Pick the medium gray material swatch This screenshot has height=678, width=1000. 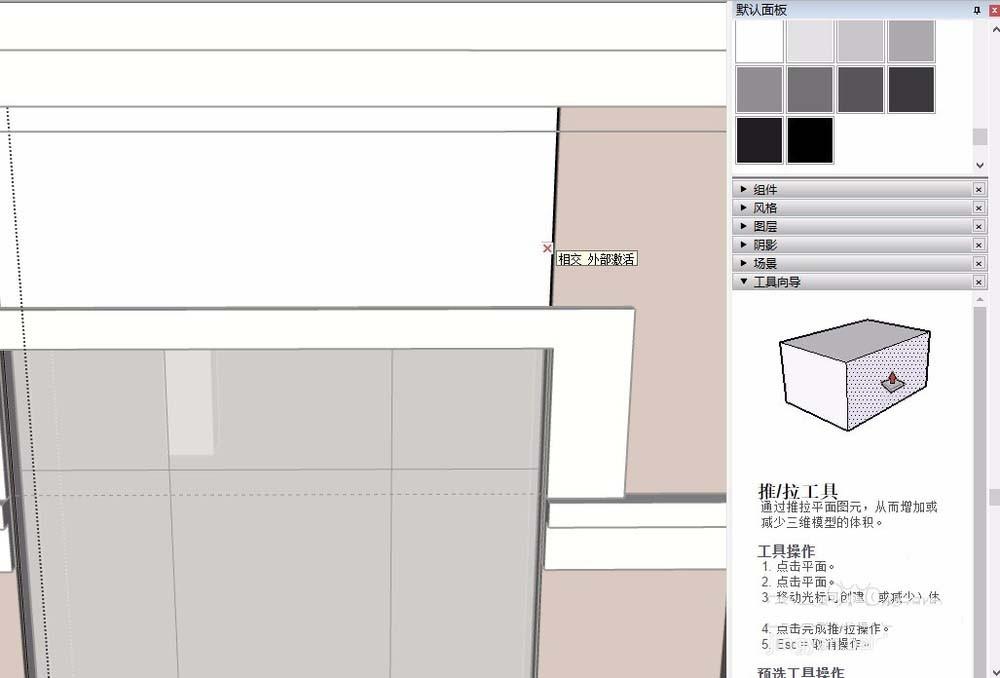pos(809,89)
